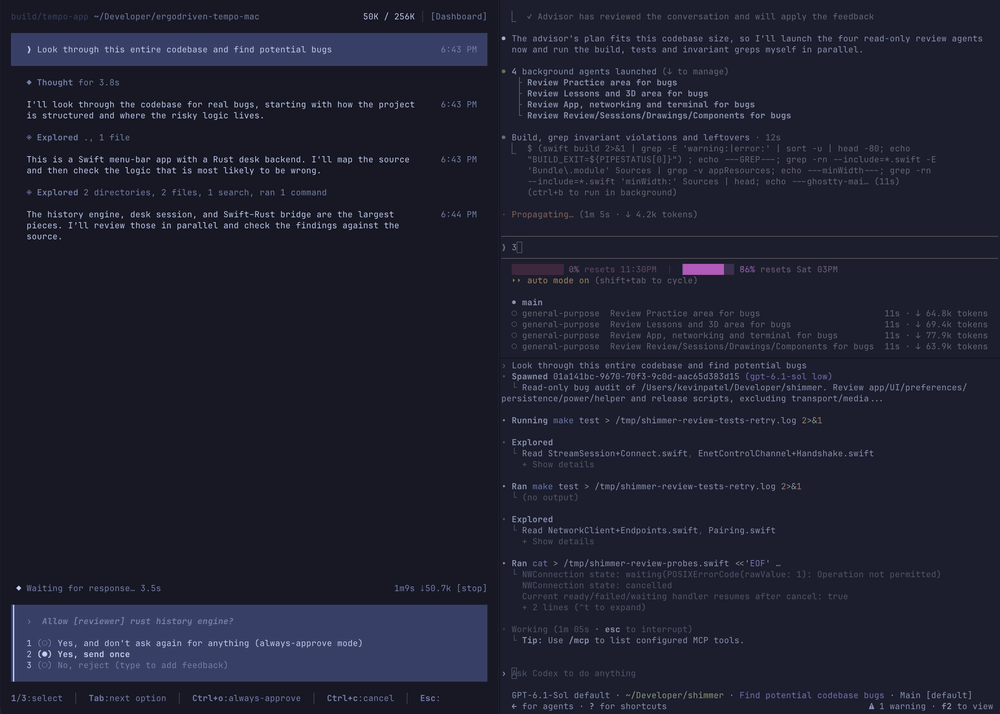Click 'Tip: Use /mcp to list configured MCP tools'
The height and width of the screenshot is (714, 1000).
click(633, 640)
